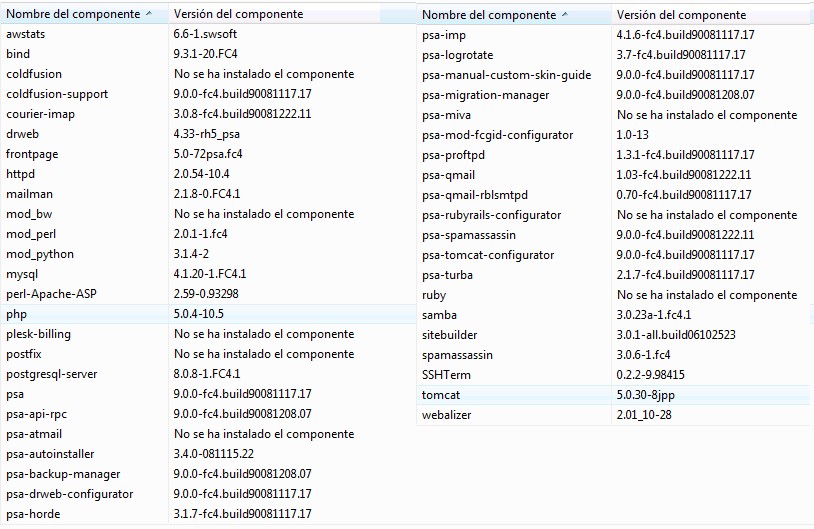Screen dimensions: 814x529
Task: Click version '5.0.30-8jpp' of tomcat
Action: [646, 395]
